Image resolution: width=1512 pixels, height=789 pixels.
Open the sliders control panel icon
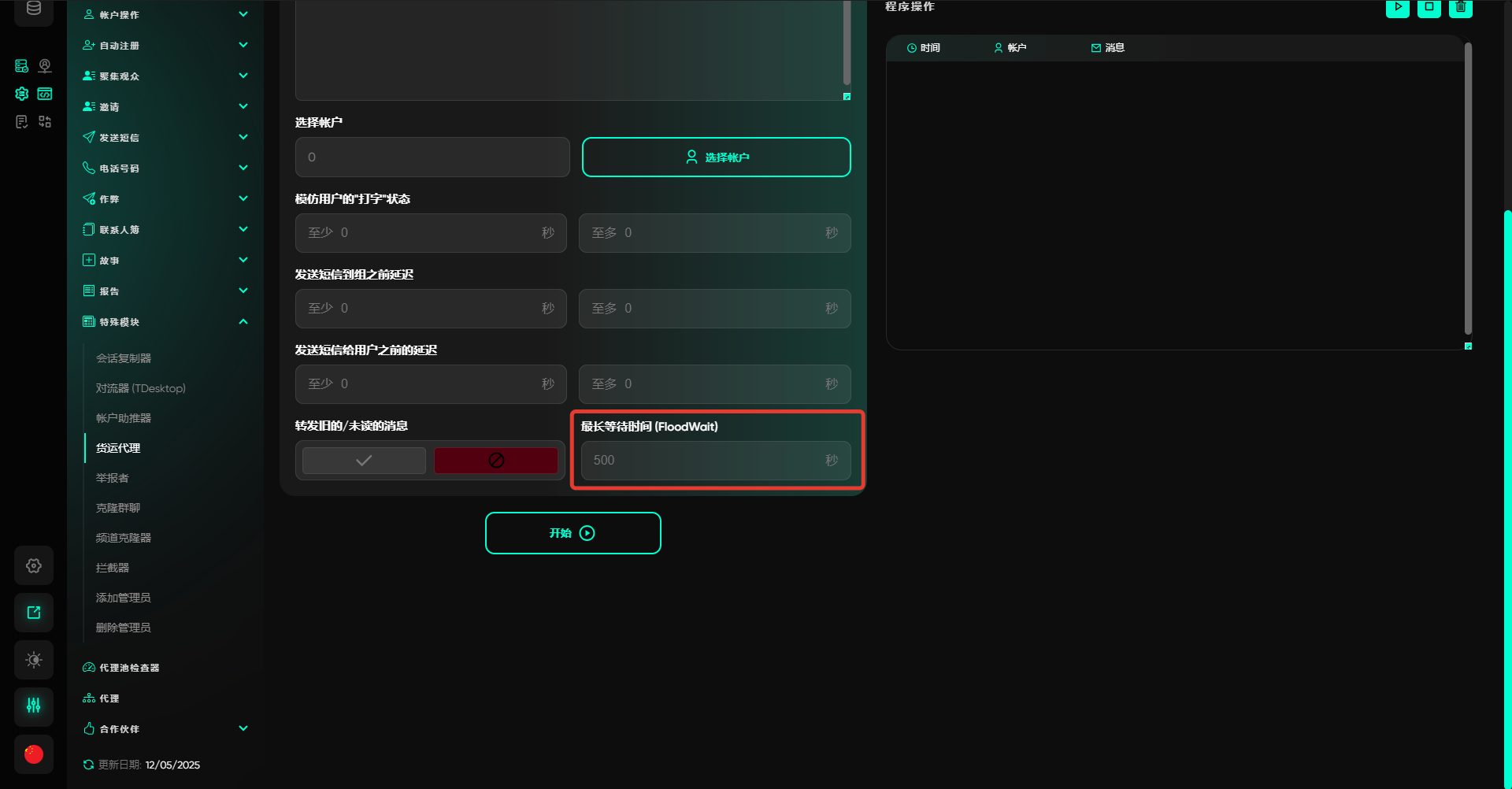(x=34, y=706)
